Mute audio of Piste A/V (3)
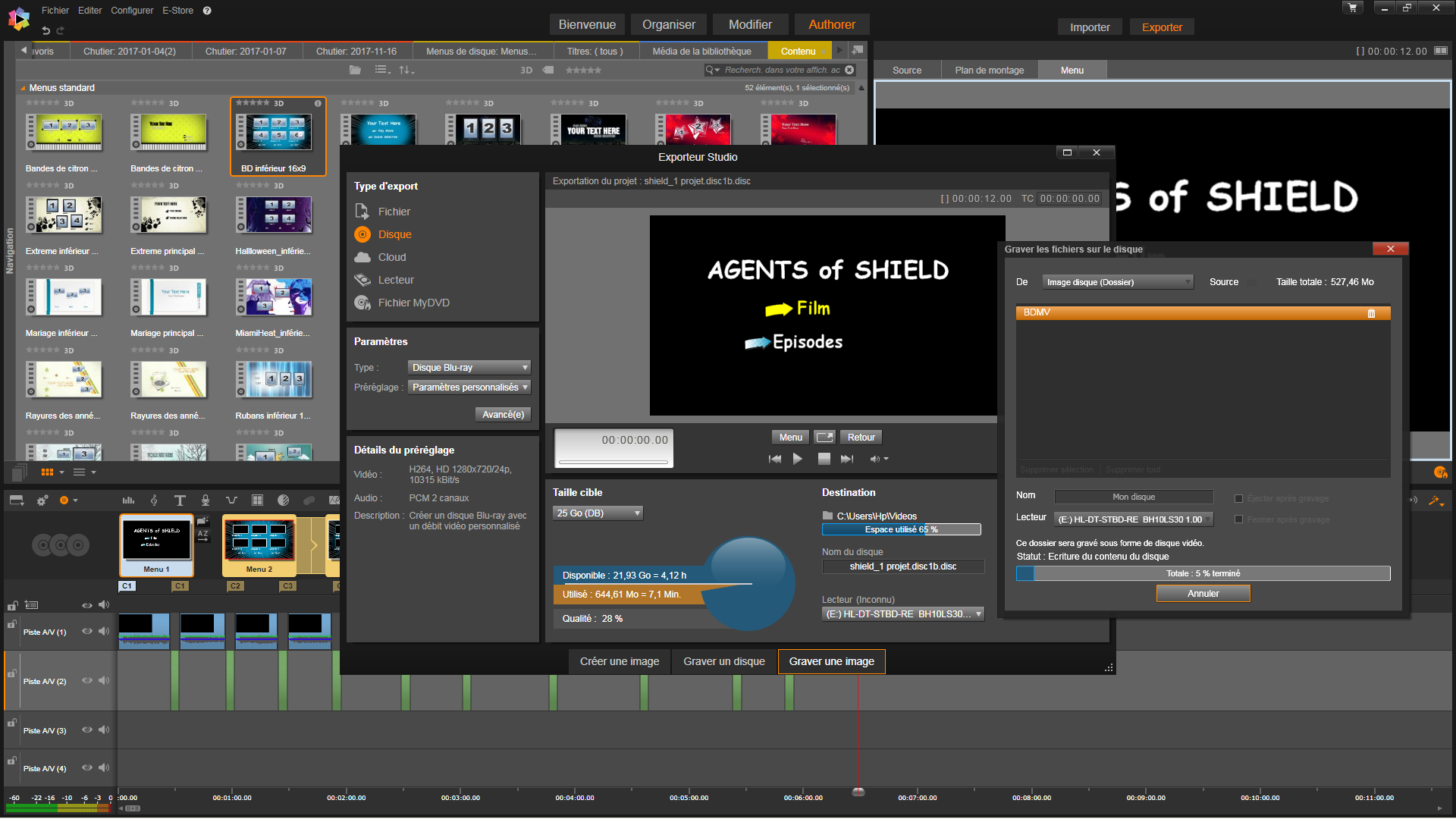The height and width of the screenshot is (819, 1456). 104,730
